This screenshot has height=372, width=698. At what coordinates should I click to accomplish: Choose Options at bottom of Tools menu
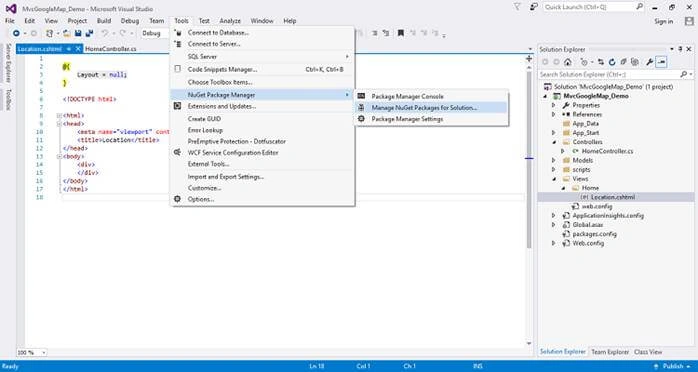262,199
